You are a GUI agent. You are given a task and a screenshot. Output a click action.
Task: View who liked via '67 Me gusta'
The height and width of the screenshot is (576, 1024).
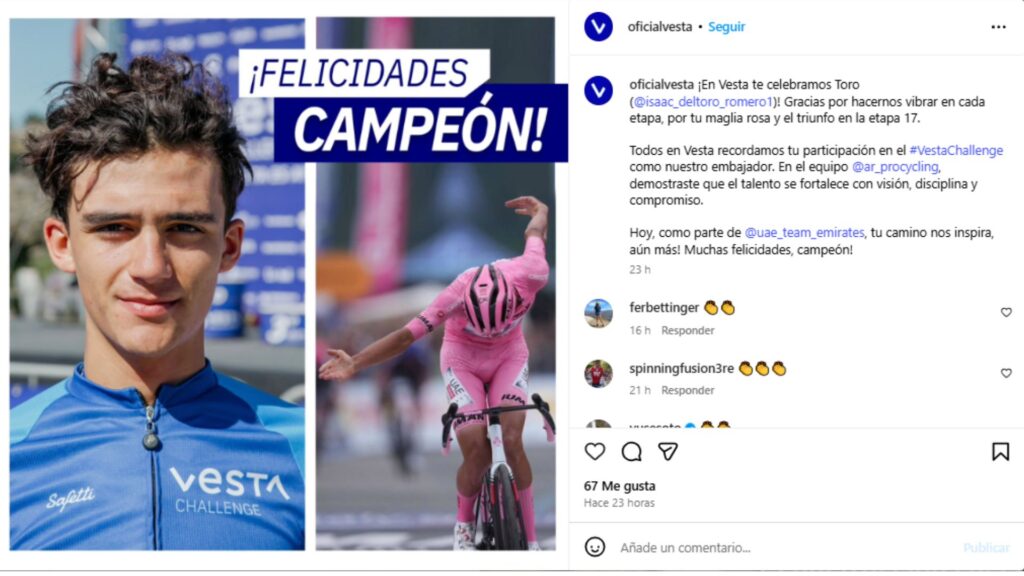[x=619, y=486]
